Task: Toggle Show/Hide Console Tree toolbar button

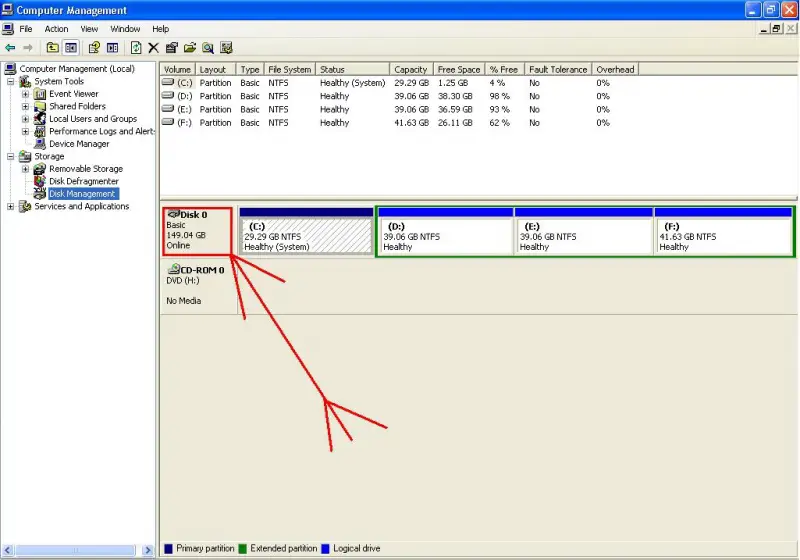Action: point(71,47)
